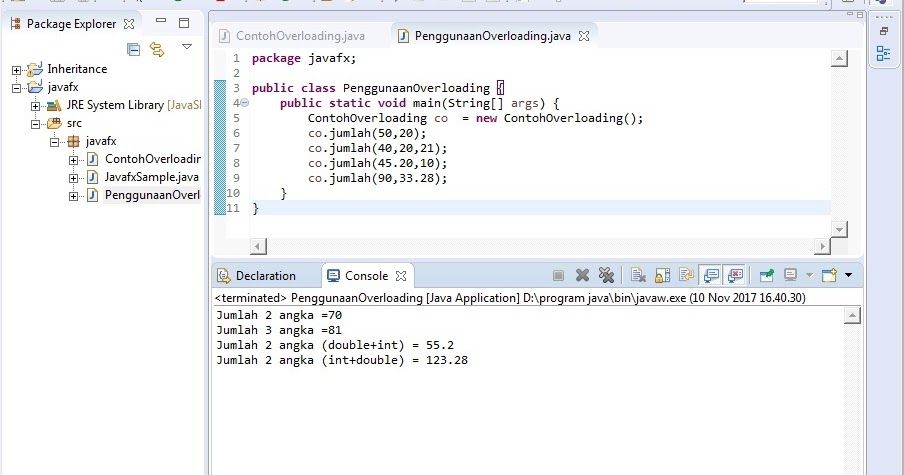
Task: Click the Remove Launch gray X icon
Action: [582, 276]
